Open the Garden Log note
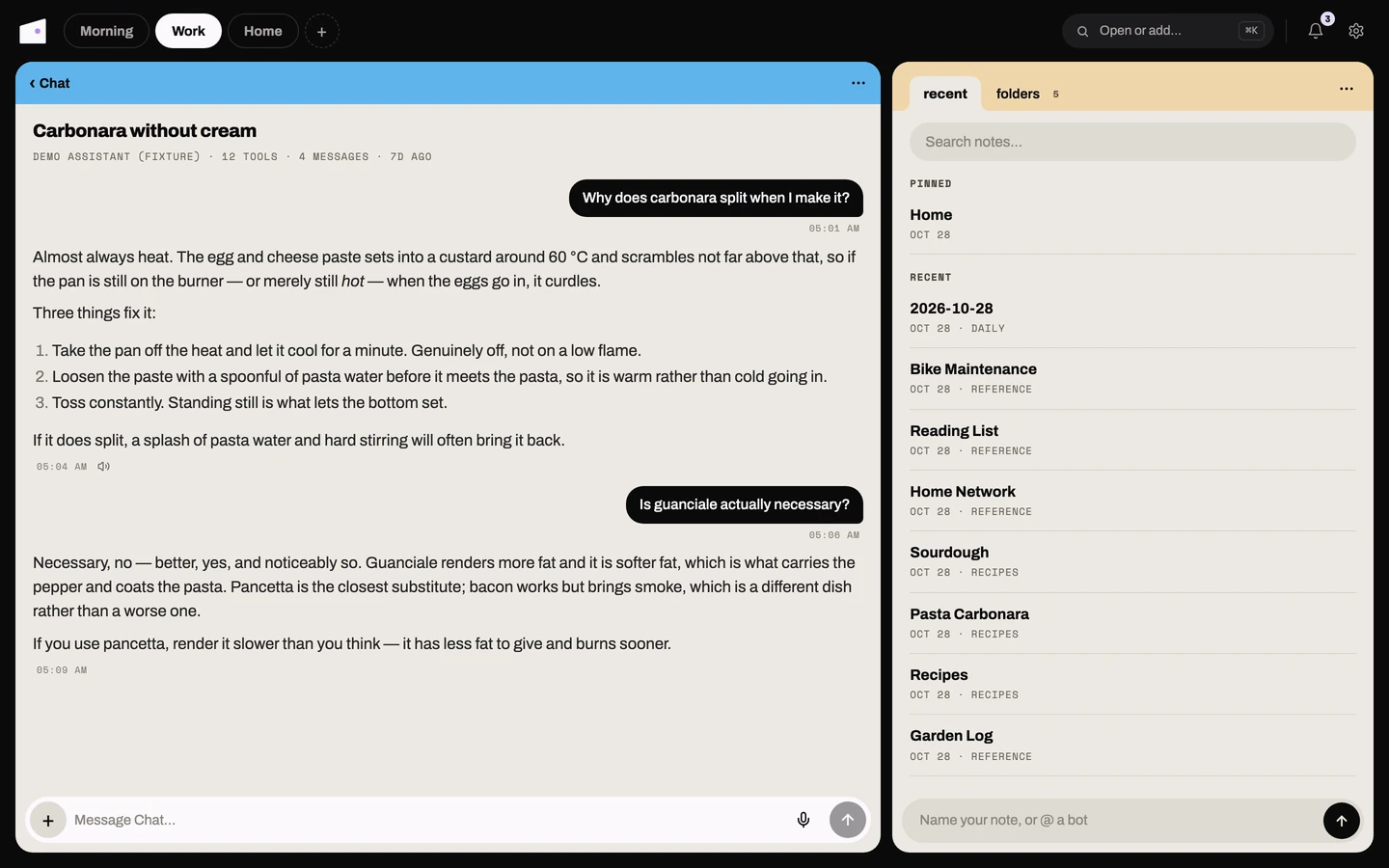1389x868 pixels. click(1132, 745)
